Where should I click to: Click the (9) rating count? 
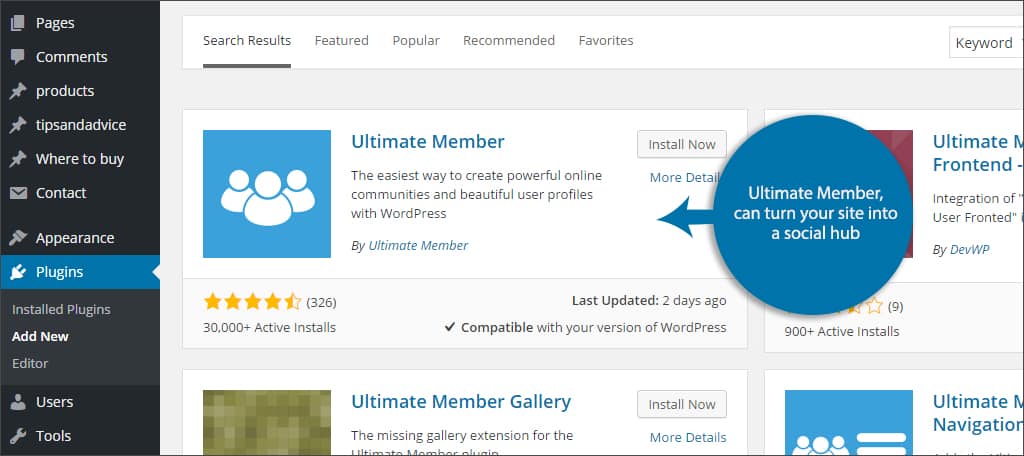895,306
